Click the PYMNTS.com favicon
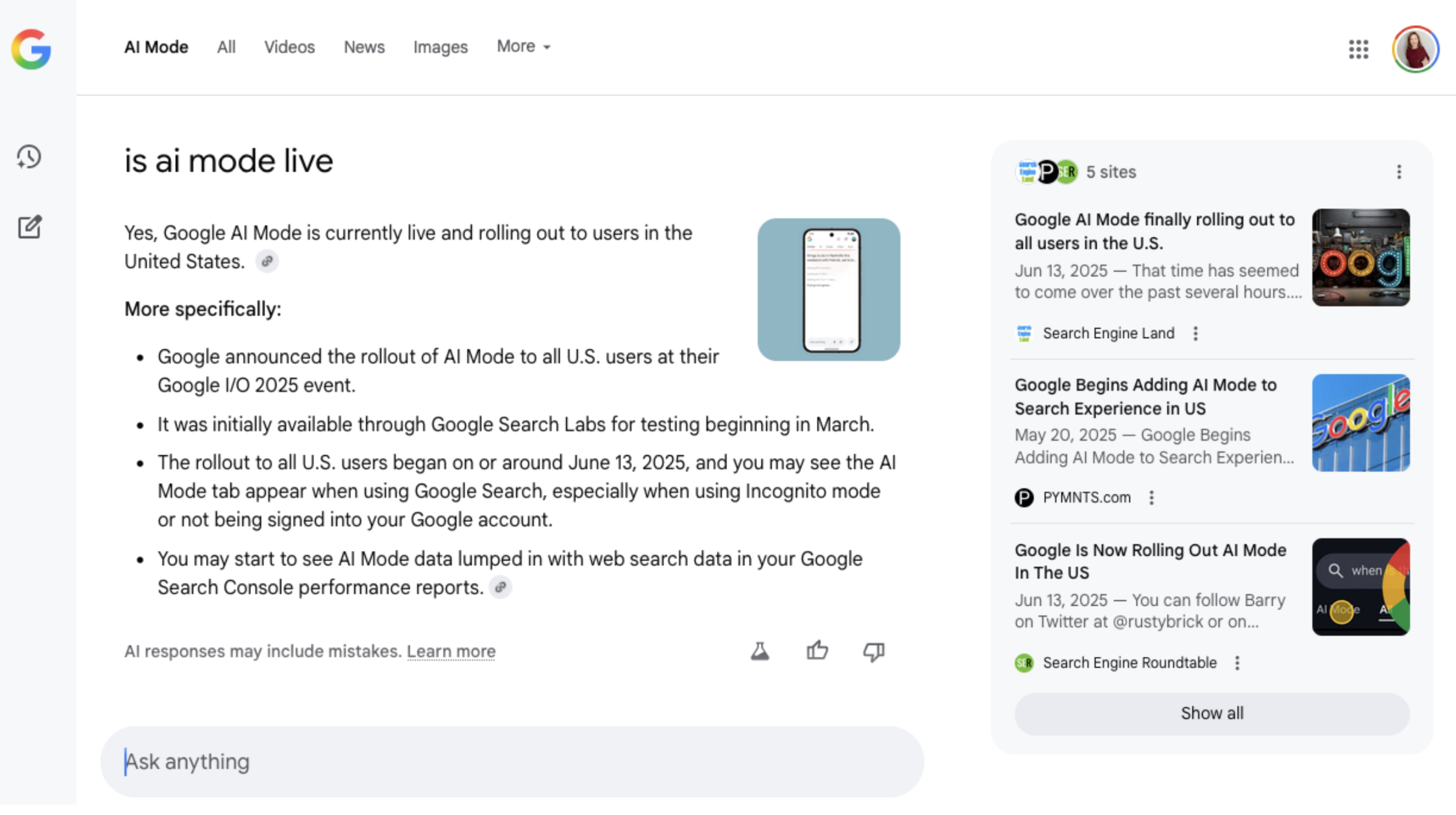This screenshot has width=1456, height=815. (1024, 498)
